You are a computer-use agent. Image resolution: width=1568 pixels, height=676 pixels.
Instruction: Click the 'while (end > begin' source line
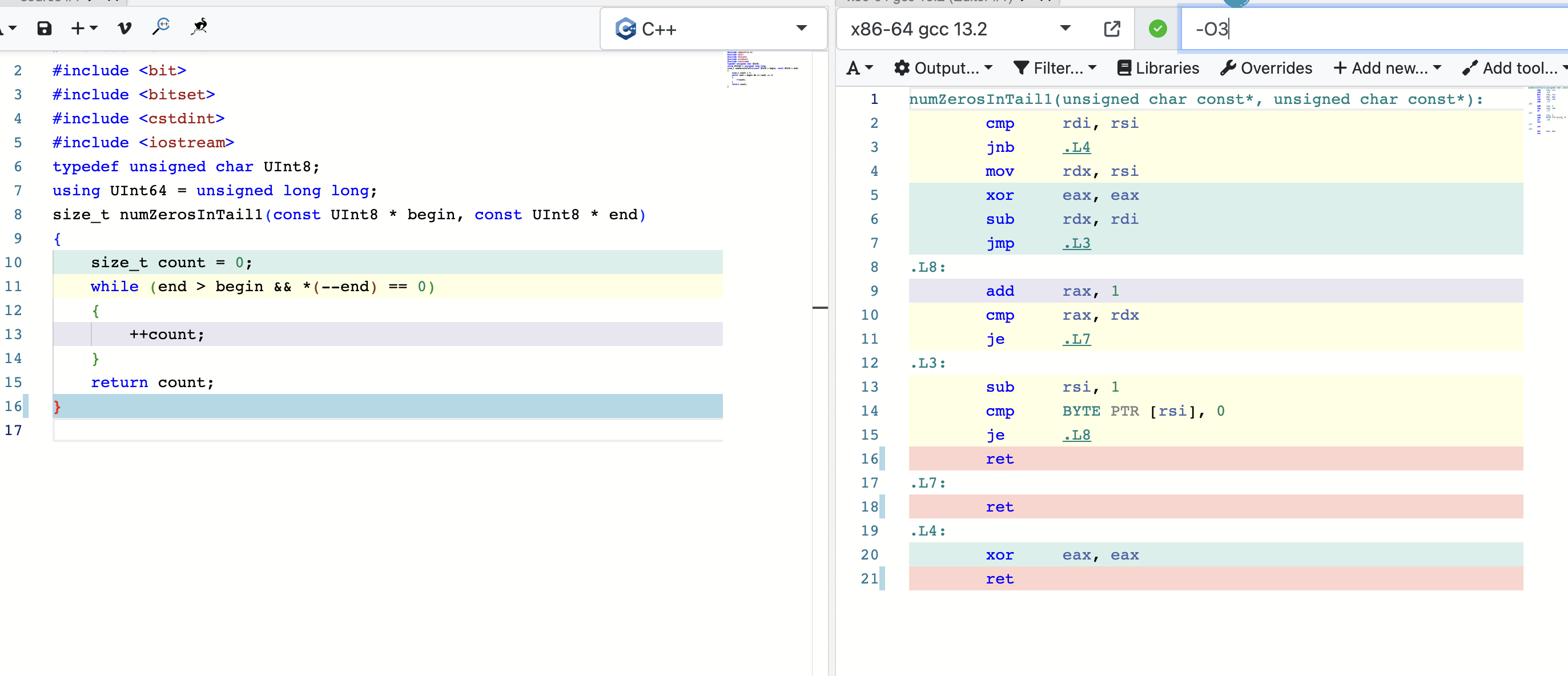[387, 287]
